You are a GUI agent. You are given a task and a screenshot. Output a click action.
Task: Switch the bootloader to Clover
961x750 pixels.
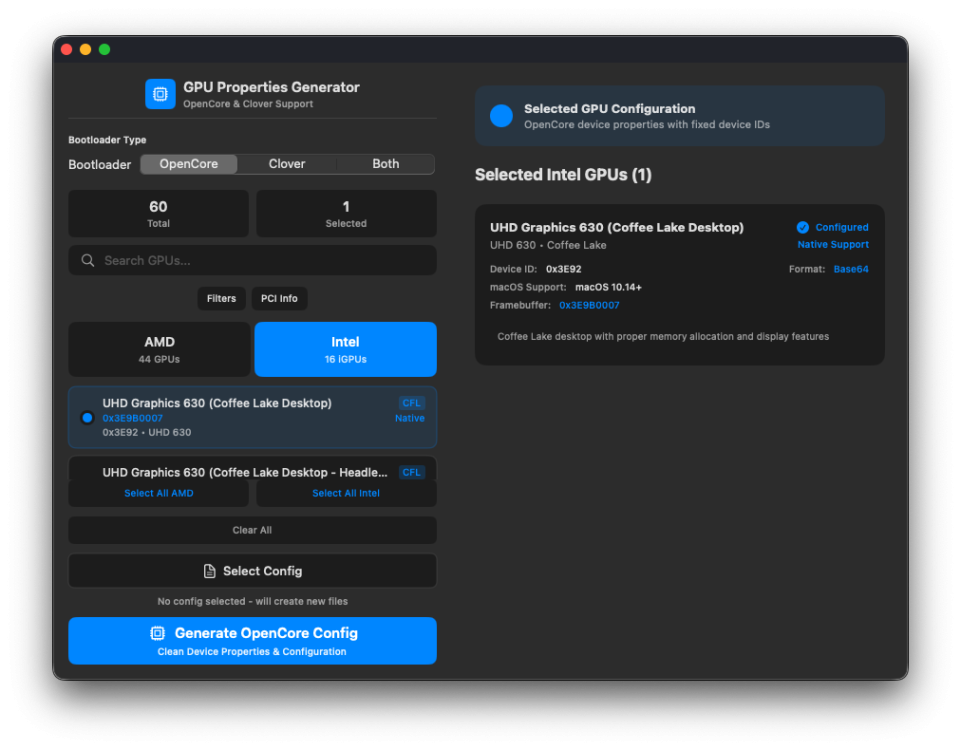287,164
